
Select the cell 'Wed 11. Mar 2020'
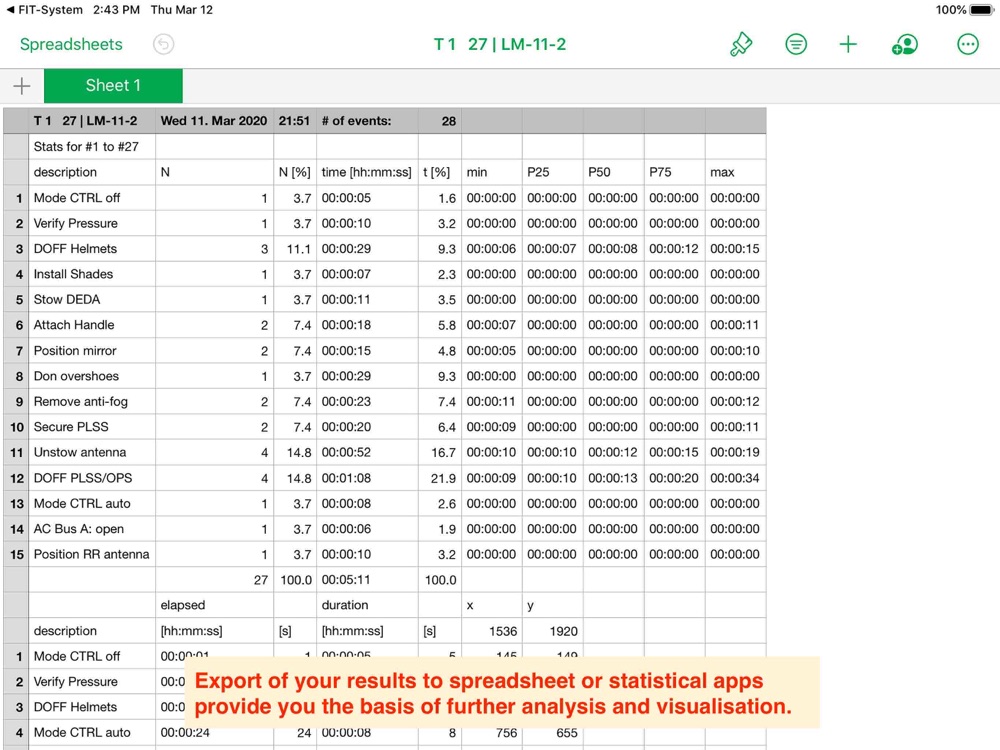[x=214, y=121]
